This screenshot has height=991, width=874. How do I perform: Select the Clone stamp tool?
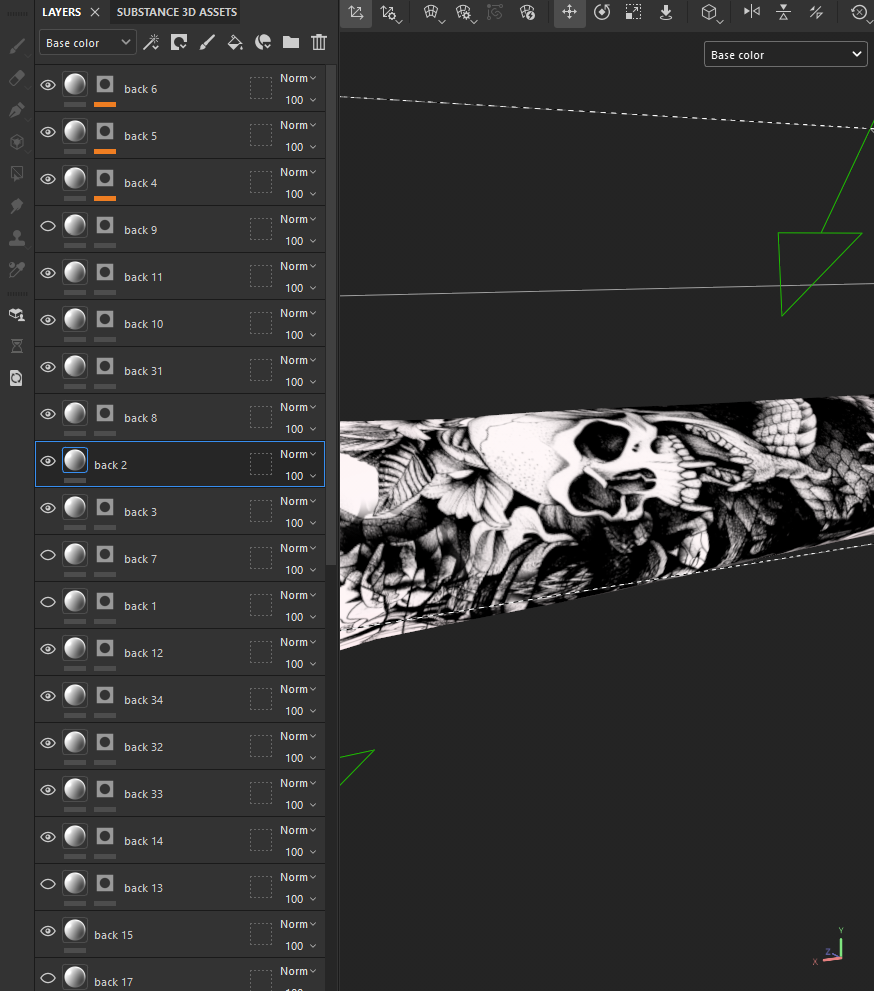coord(17,238)
